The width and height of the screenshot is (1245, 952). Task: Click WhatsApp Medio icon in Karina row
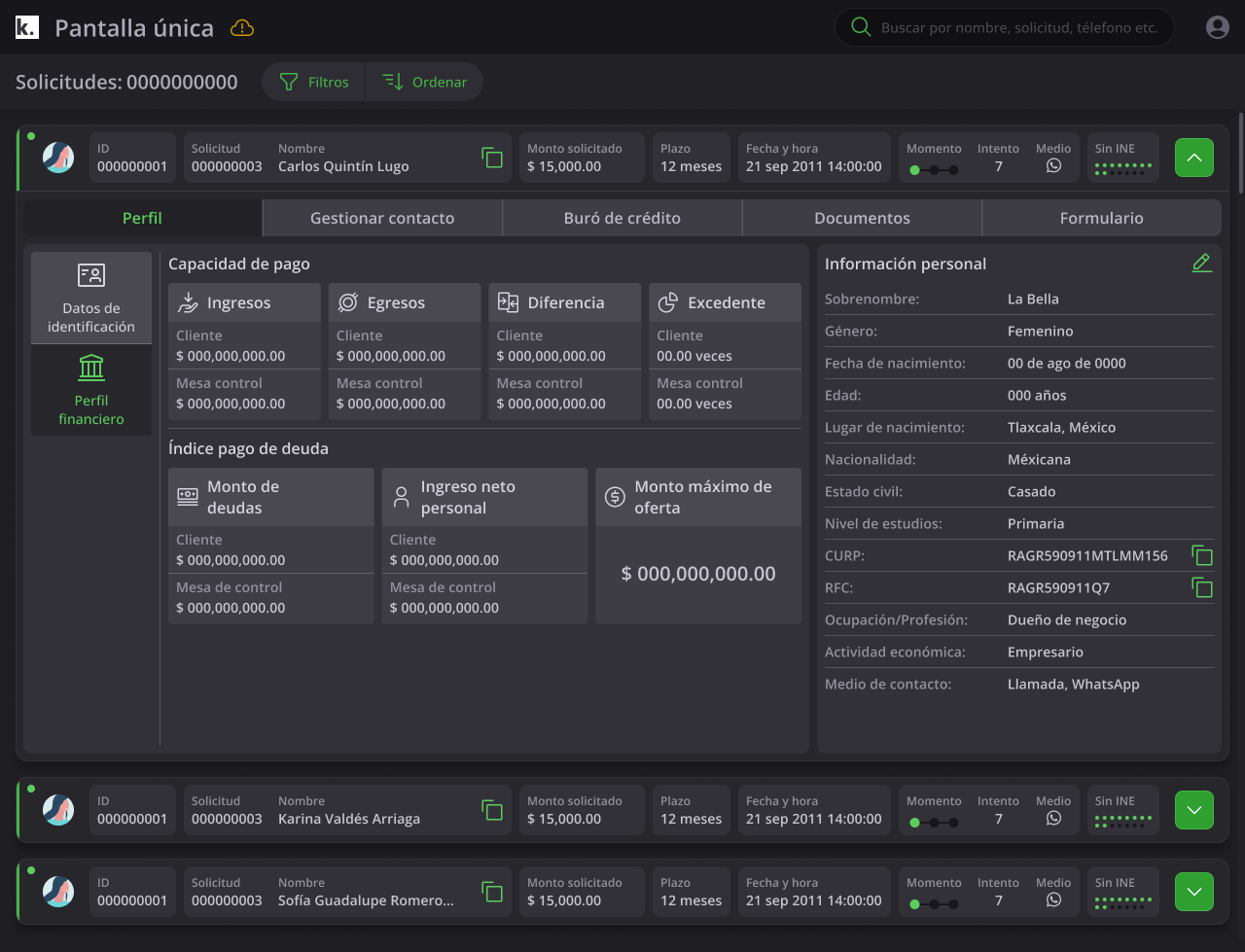point(1053,819)
